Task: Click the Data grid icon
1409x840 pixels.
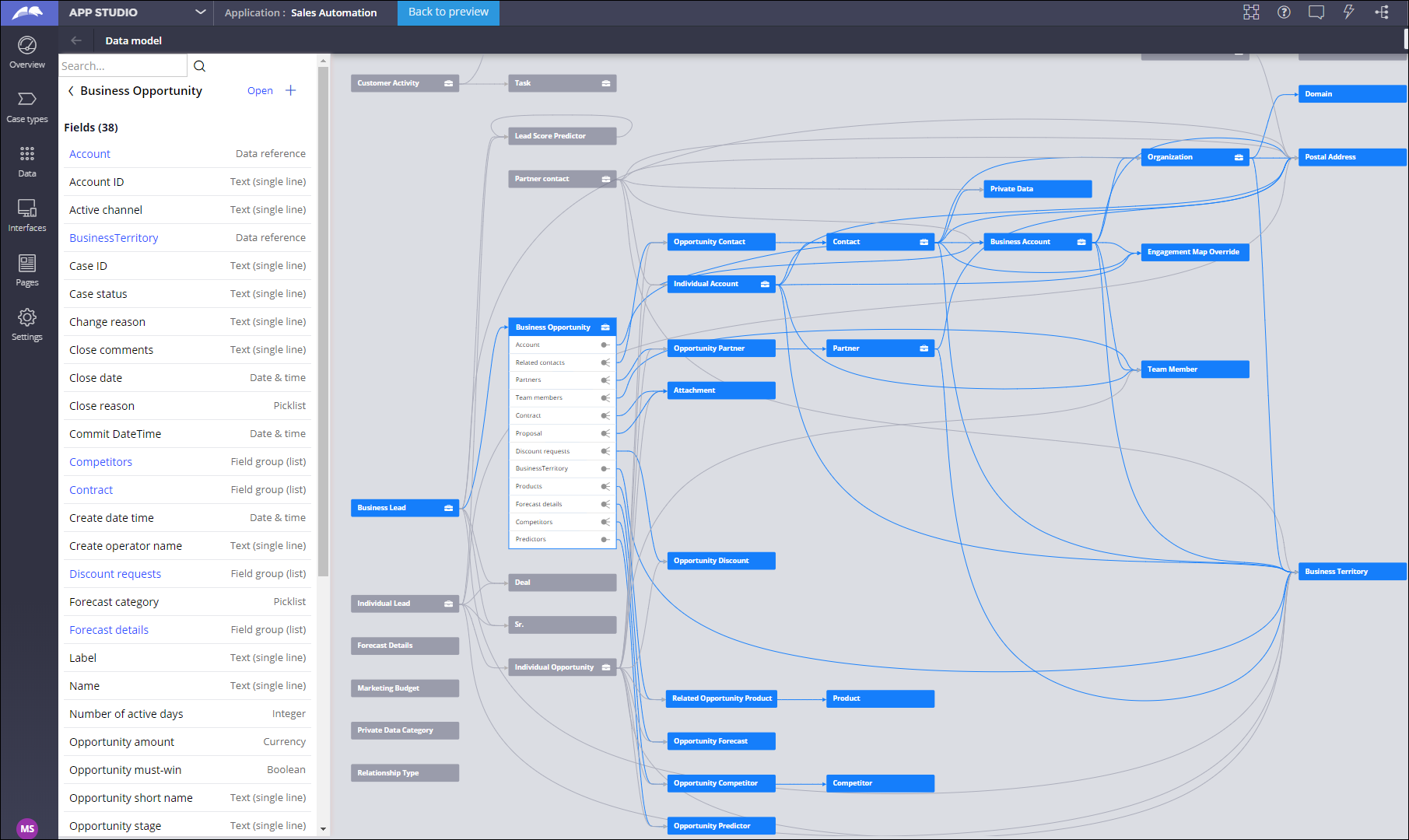Action: click(27, 161)
